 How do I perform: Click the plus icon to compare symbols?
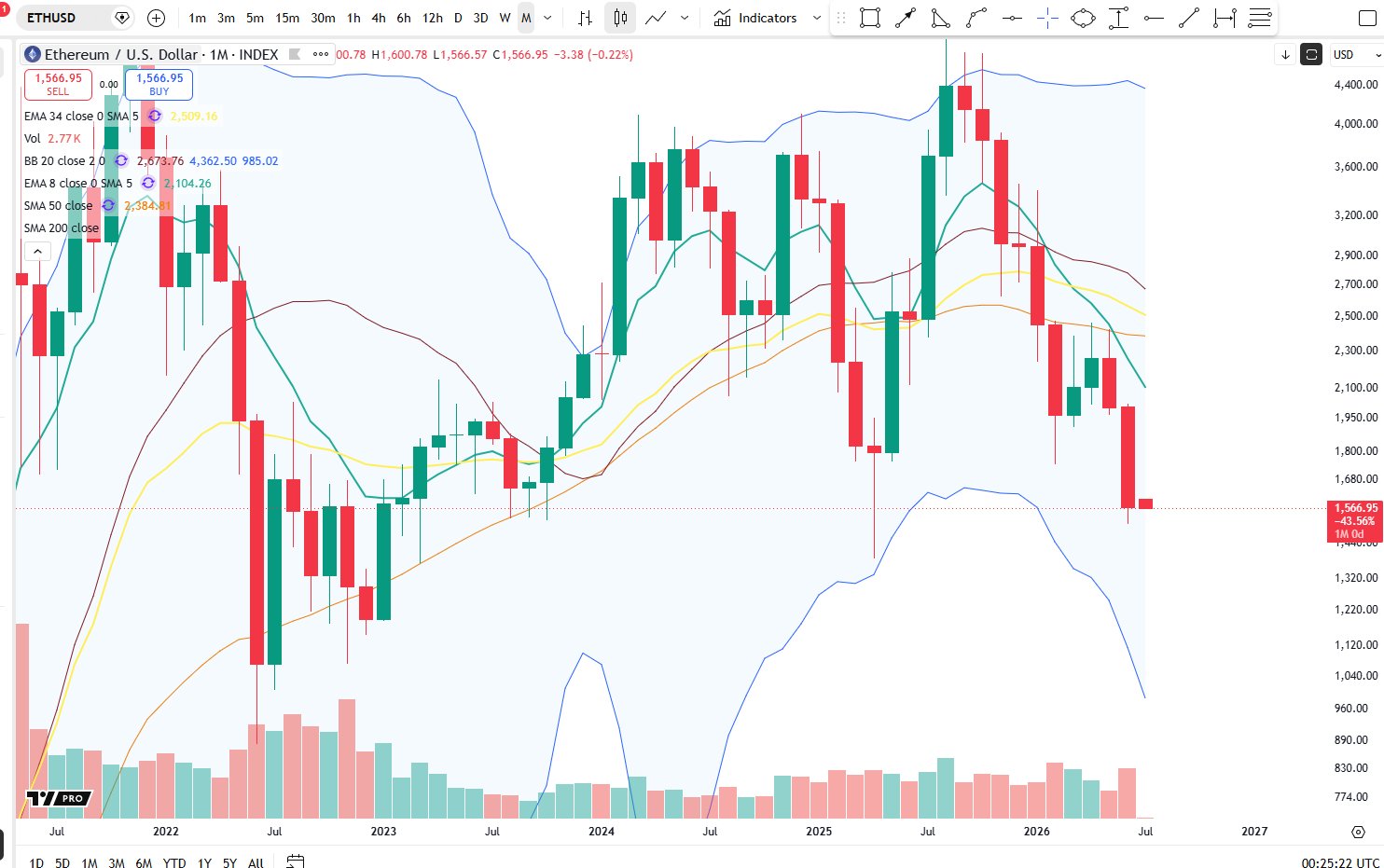coord(157,18)
